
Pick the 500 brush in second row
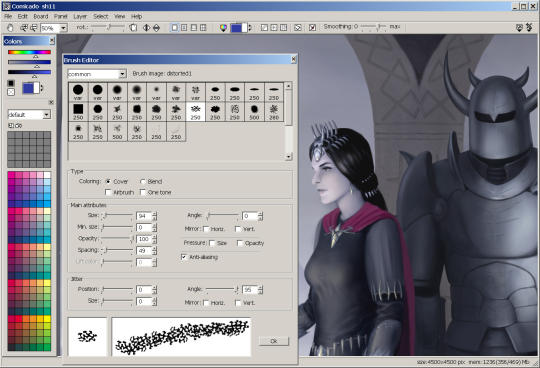[254, 112]
